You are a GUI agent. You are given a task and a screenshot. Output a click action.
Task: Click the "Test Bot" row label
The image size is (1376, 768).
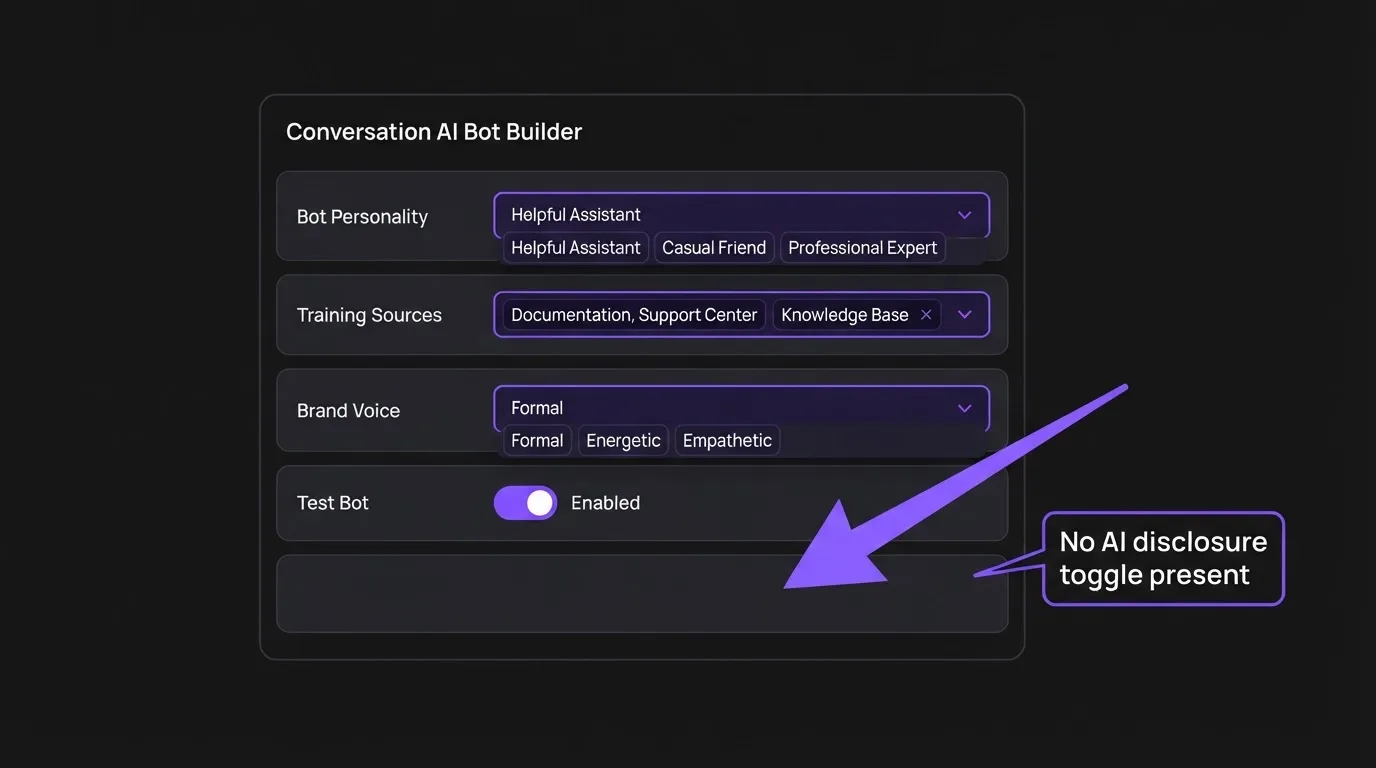tap(333, 503)
